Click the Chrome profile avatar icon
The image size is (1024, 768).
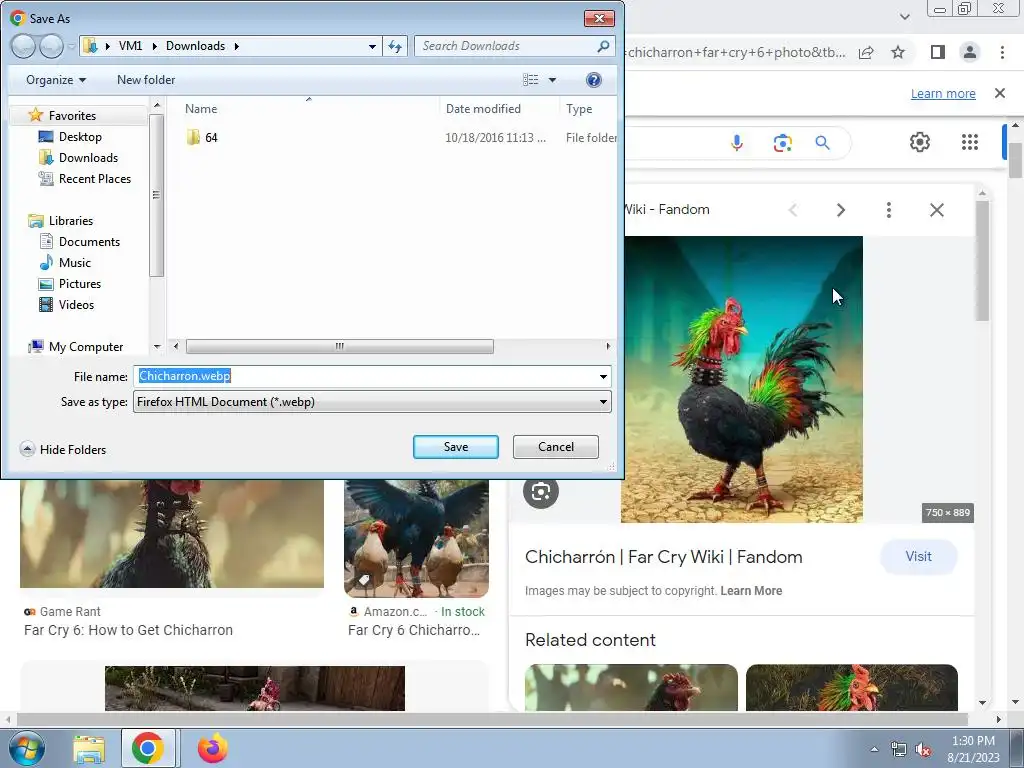pos(970,52)
